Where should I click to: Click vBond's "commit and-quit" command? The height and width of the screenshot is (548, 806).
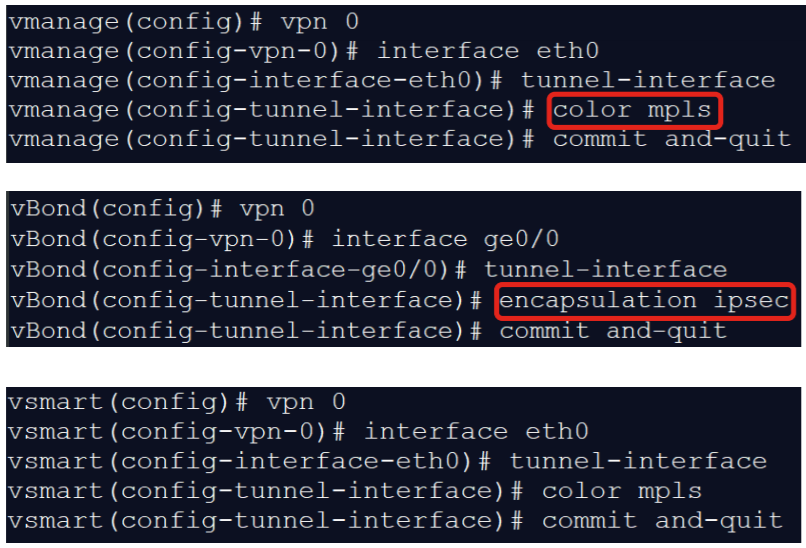pyautogui.click(x=613, y=330)
